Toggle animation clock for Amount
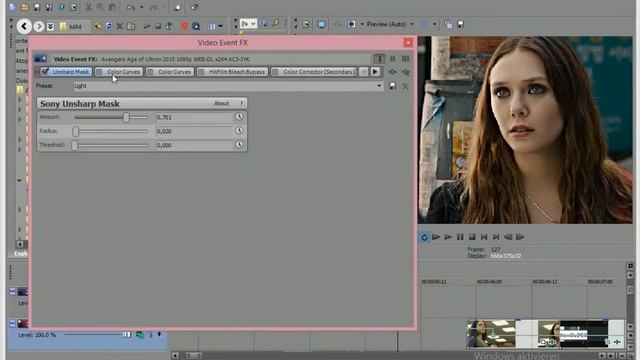Viewport: 640px width, 360px height. coord(239,117)
